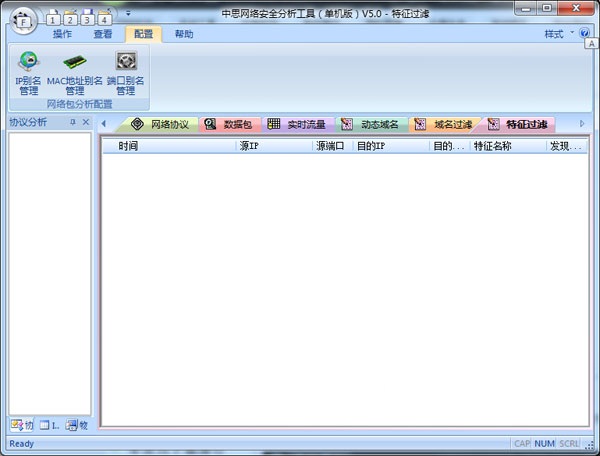
Task: Sort by the 源端口 column header
Action: (332, 146)
